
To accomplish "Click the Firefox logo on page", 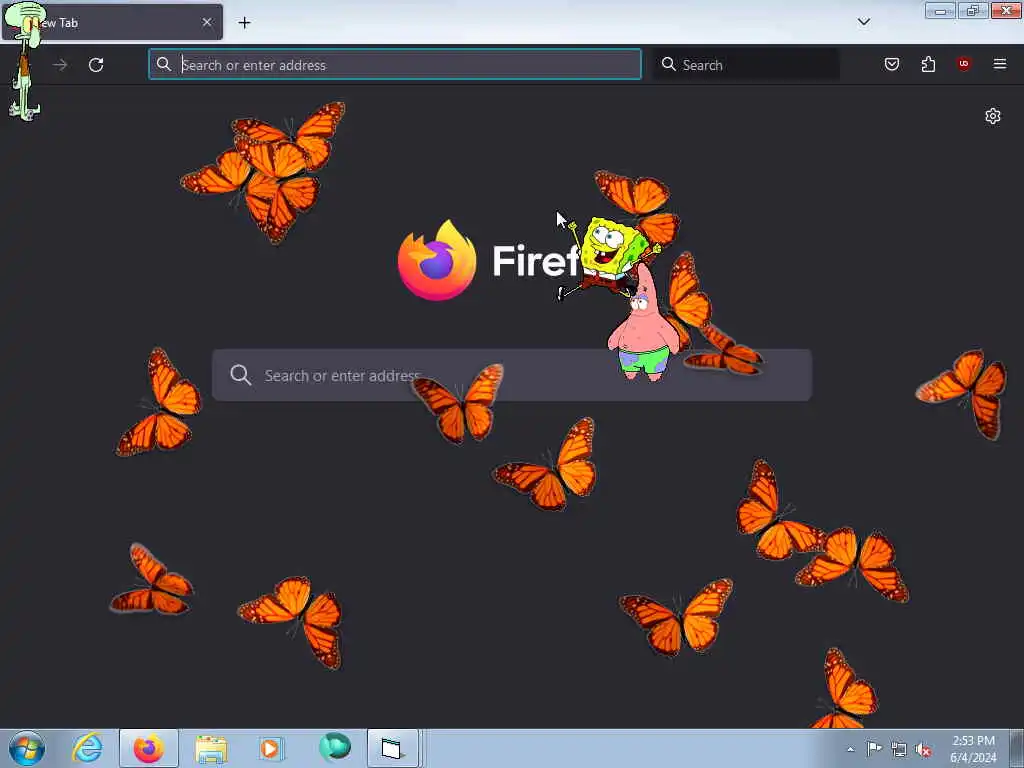I will [x=437, y=260].
